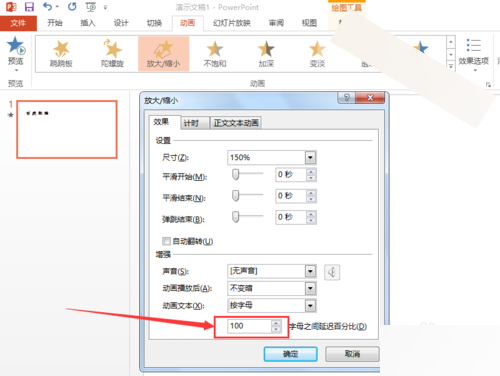500x376 pixels.
Task: Open the Sound (声音) dropdown
Action: click(x=310, y=271)
